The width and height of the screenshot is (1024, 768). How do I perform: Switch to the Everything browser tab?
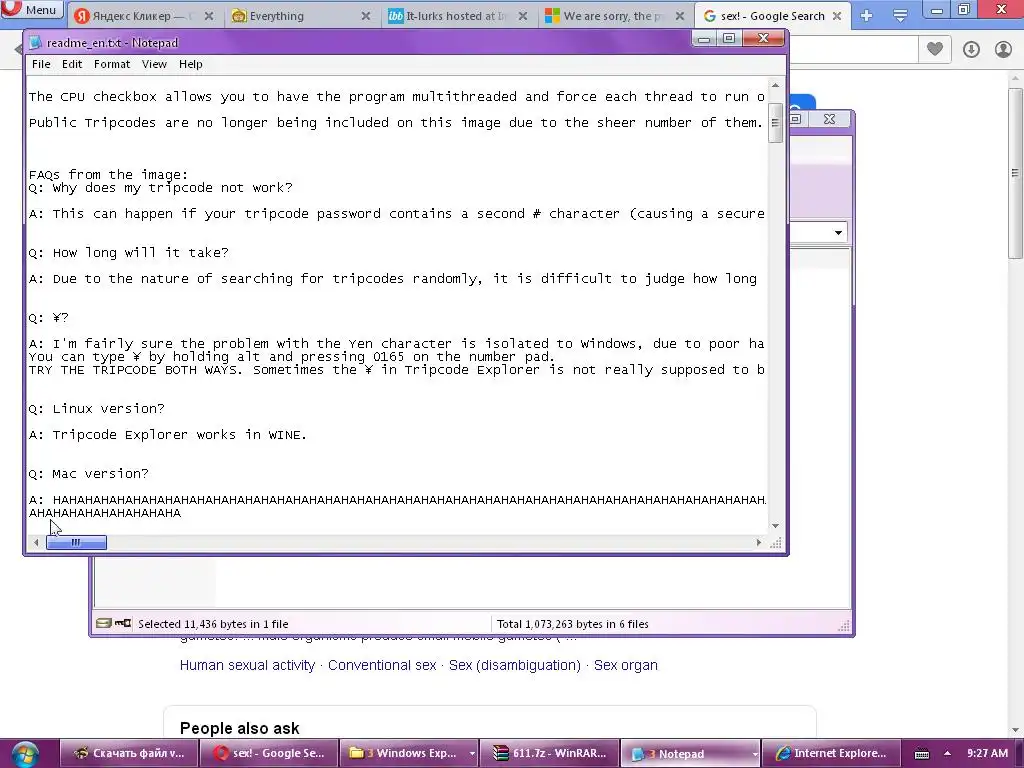click(299, 16)
